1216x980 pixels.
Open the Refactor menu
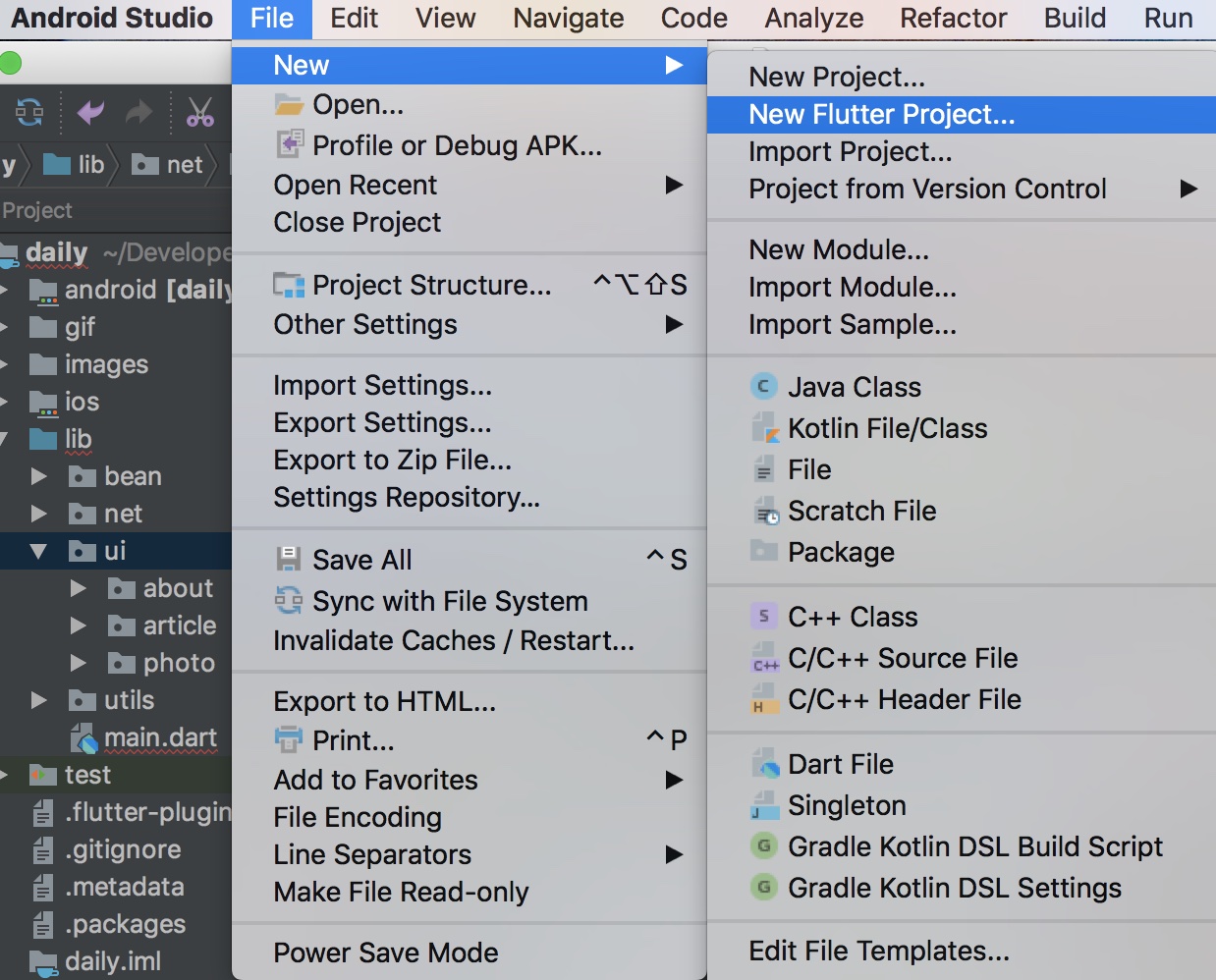tap(954, 18)
